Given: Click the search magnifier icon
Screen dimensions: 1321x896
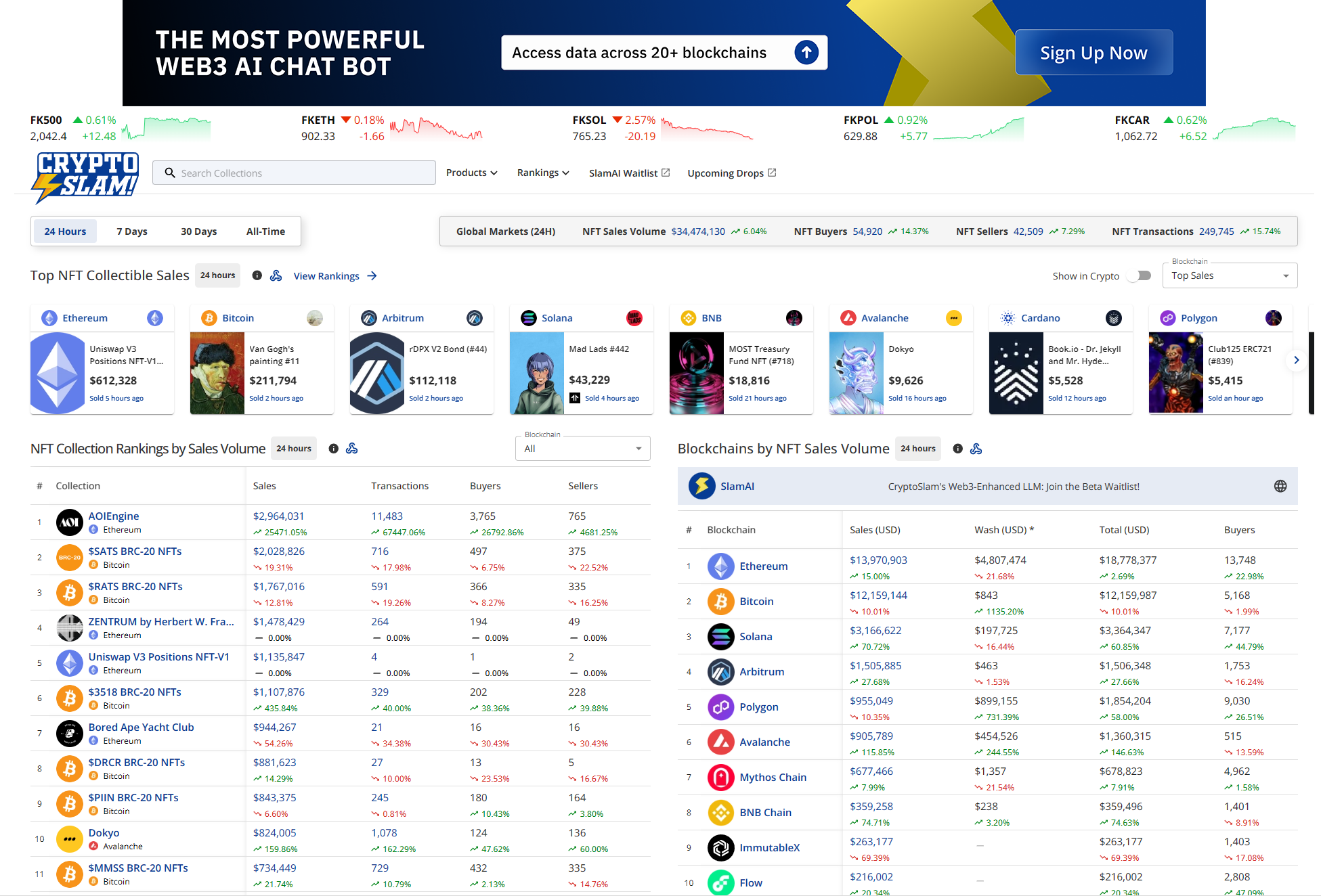Looking at the screenshot, I should pos(170,173).
